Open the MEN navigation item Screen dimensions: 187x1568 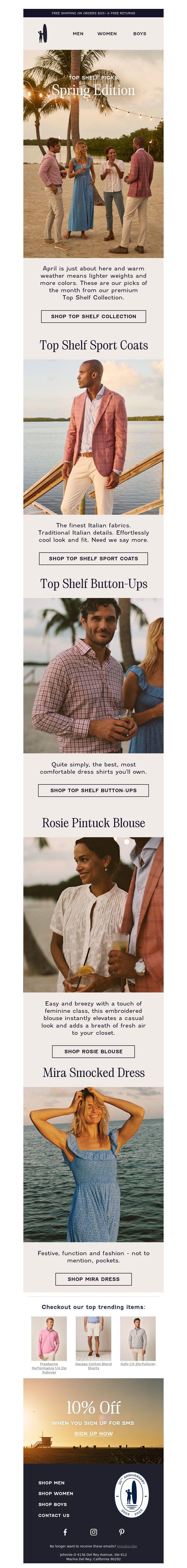coord(78,33)
